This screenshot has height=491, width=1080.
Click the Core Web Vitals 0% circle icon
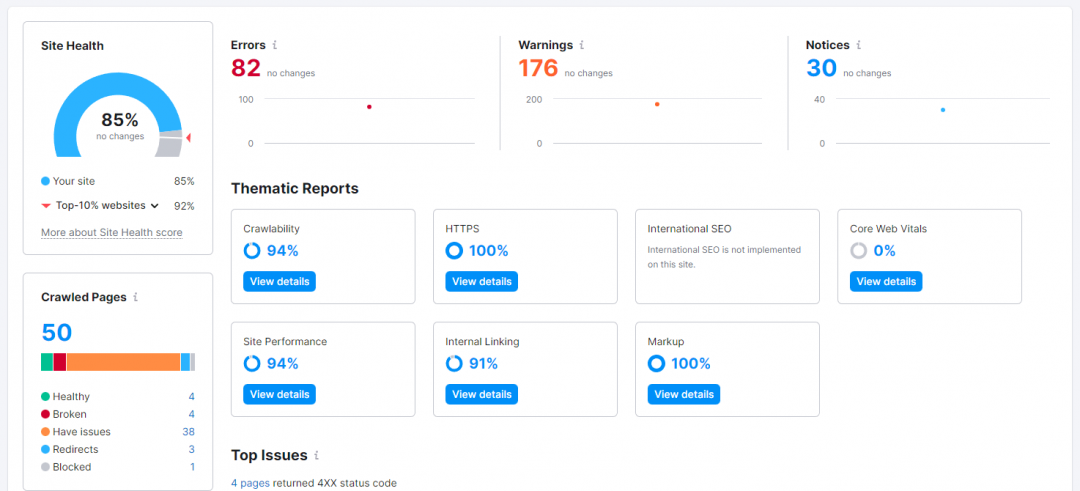coord(858,251)
